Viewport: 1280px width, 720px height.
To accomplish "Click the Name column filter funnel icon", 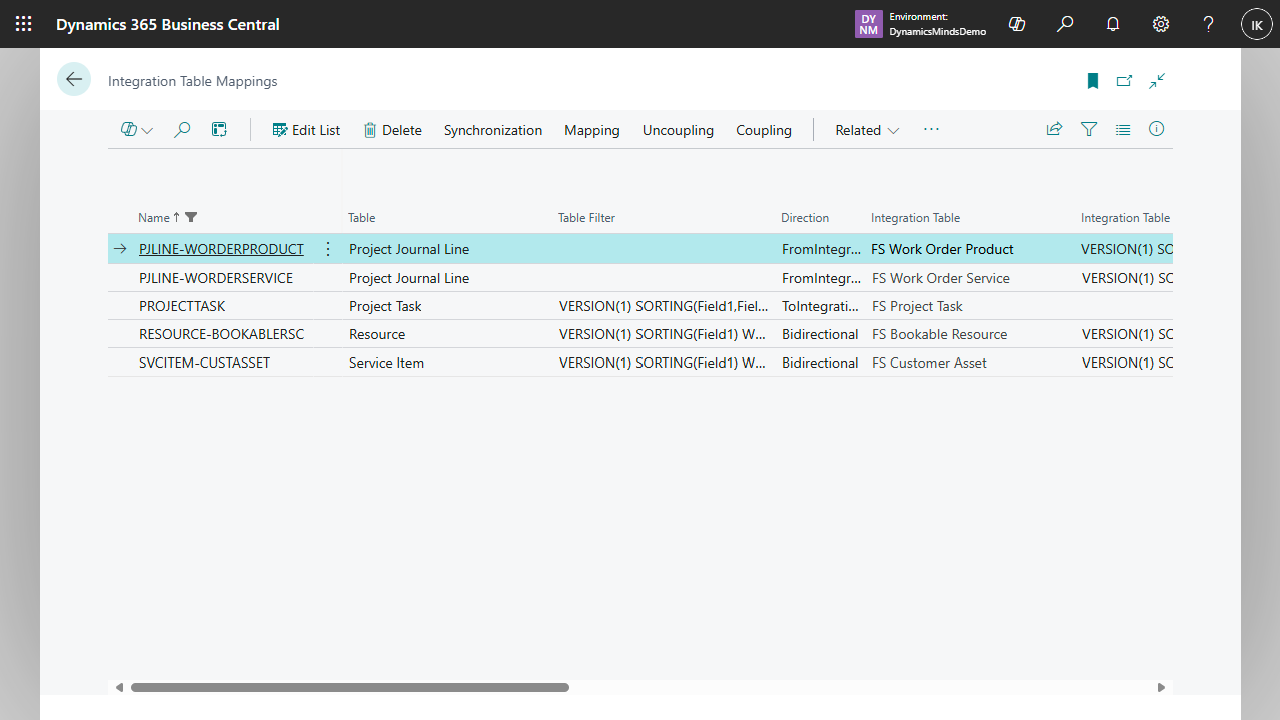I will point(192,217).
